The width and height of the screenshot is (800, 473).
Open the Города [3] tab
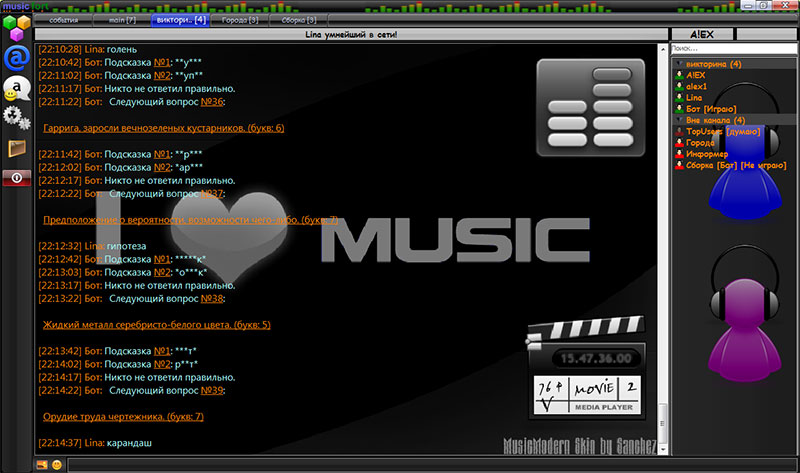tap(239, 19)
